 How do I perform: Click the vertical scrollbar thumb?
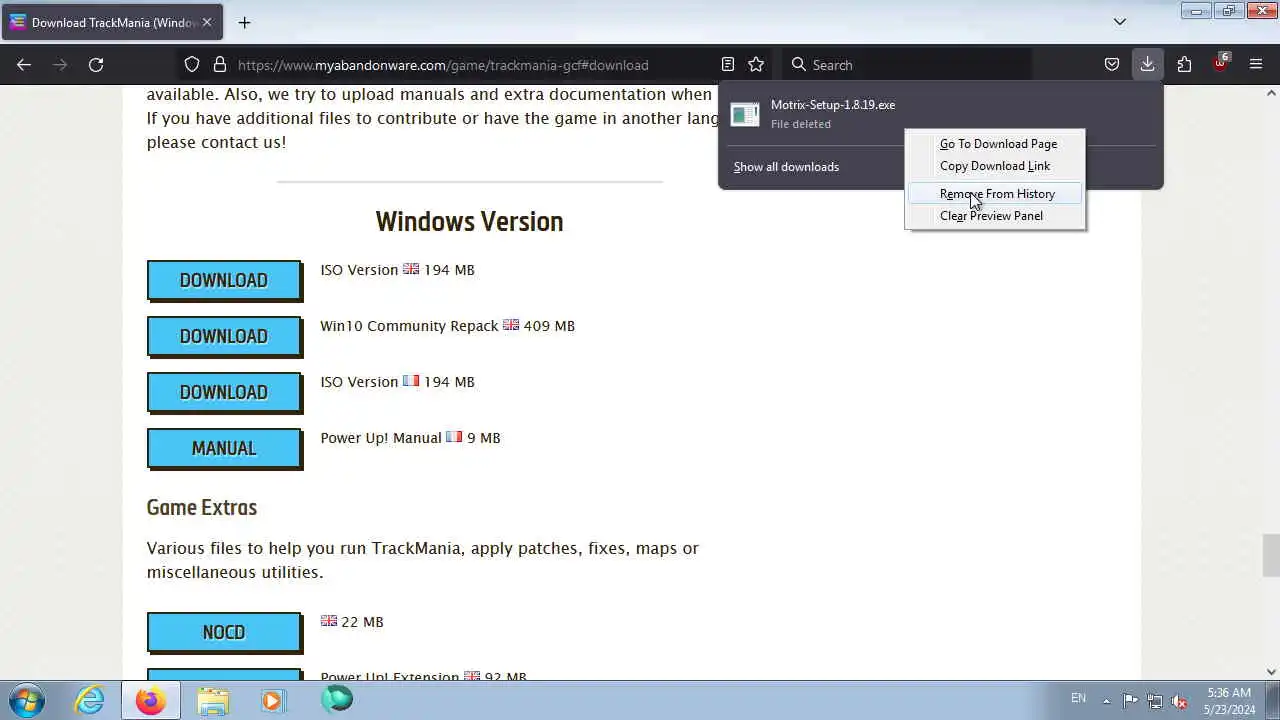tap(1271, 556)
